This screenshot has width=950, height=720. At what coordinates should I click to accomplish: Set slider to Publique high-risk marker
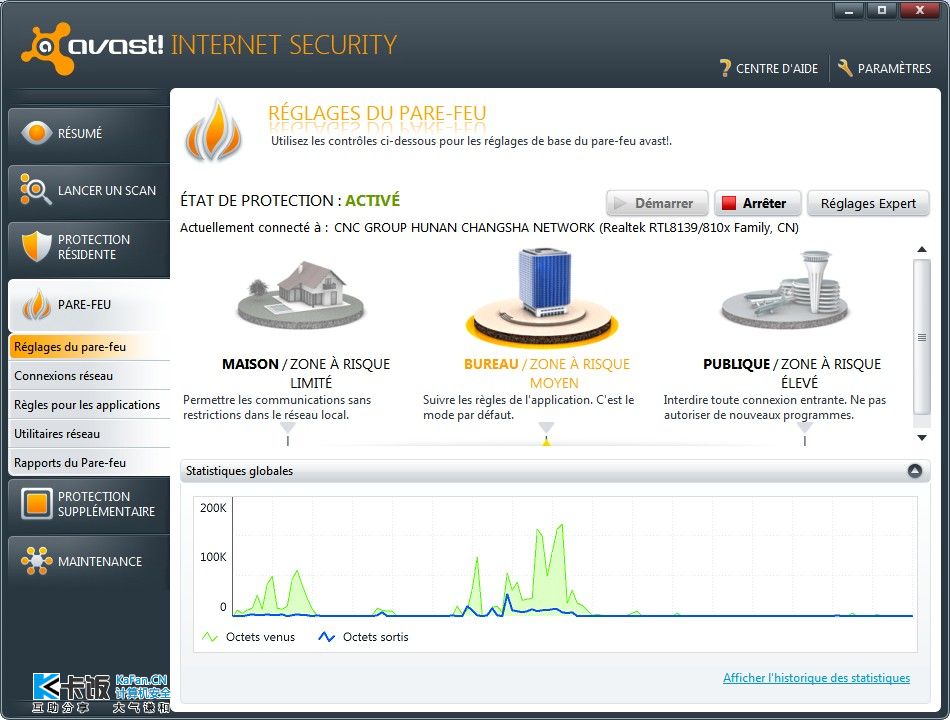pos(805,434)
